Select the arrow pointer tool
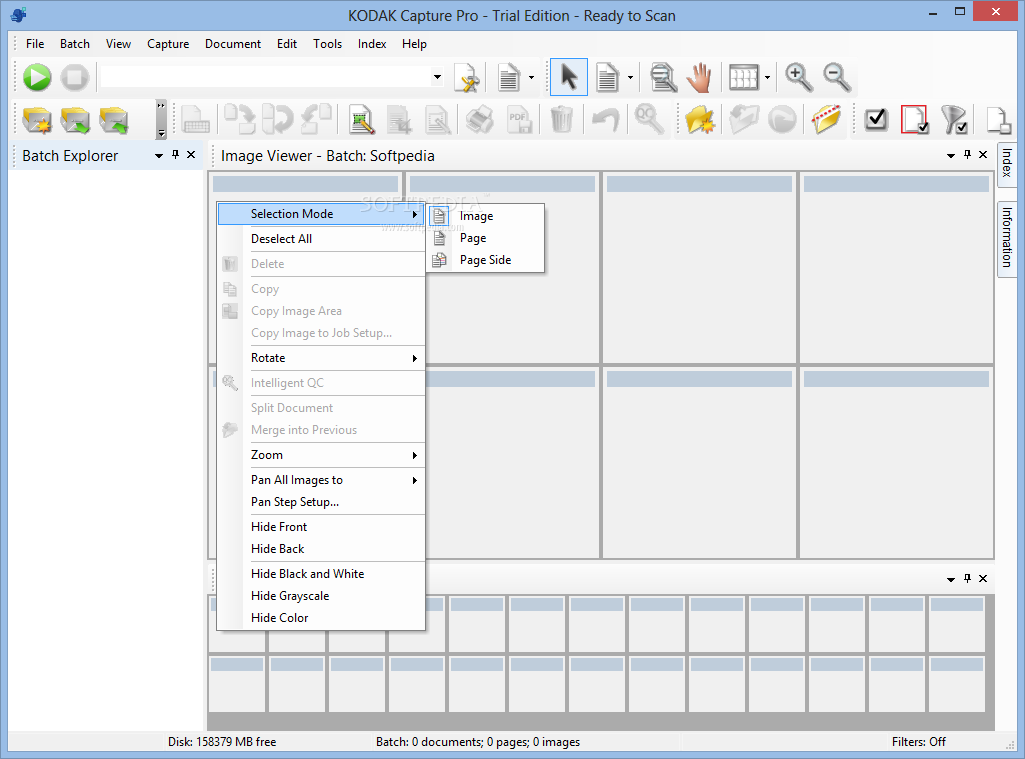The image size is (1025, 759). click(569, 77)
